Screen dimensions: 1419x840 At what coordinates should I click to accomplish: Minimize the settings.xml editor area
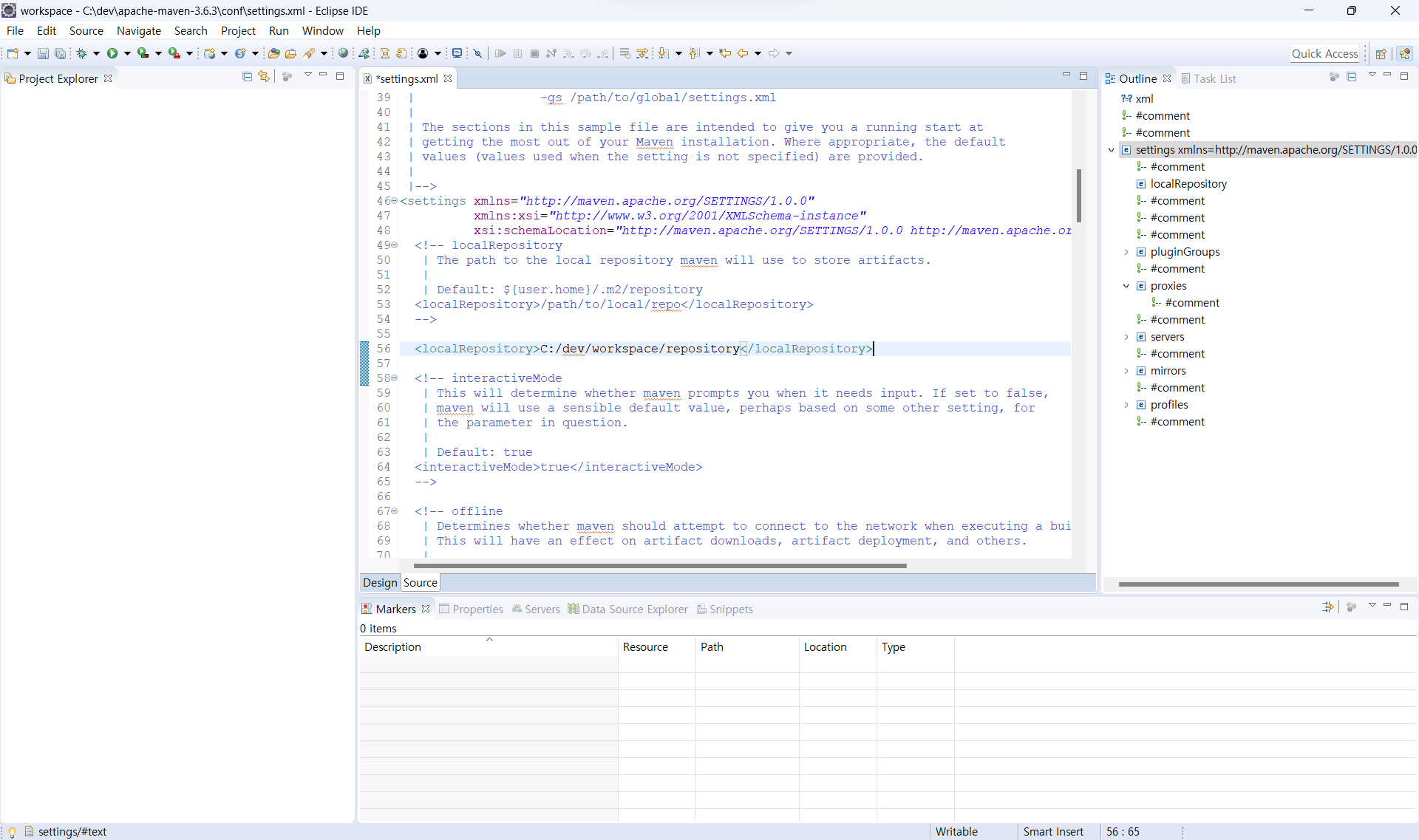coord(1066,75)
